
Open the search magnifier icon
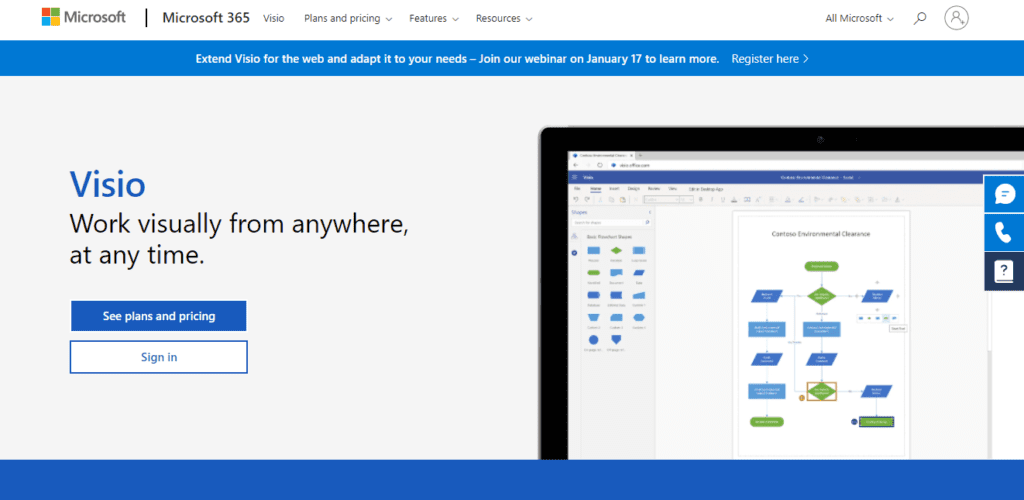920,18
